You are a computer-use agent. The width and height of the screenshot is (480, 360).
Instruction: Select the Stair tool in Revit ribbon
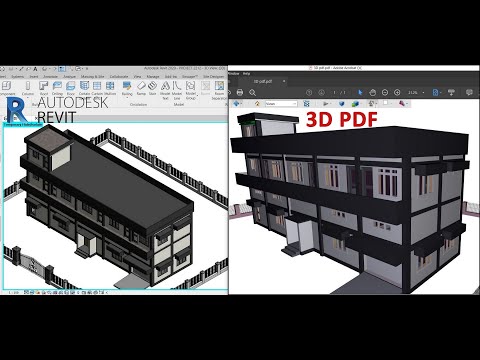click(152, 88)
